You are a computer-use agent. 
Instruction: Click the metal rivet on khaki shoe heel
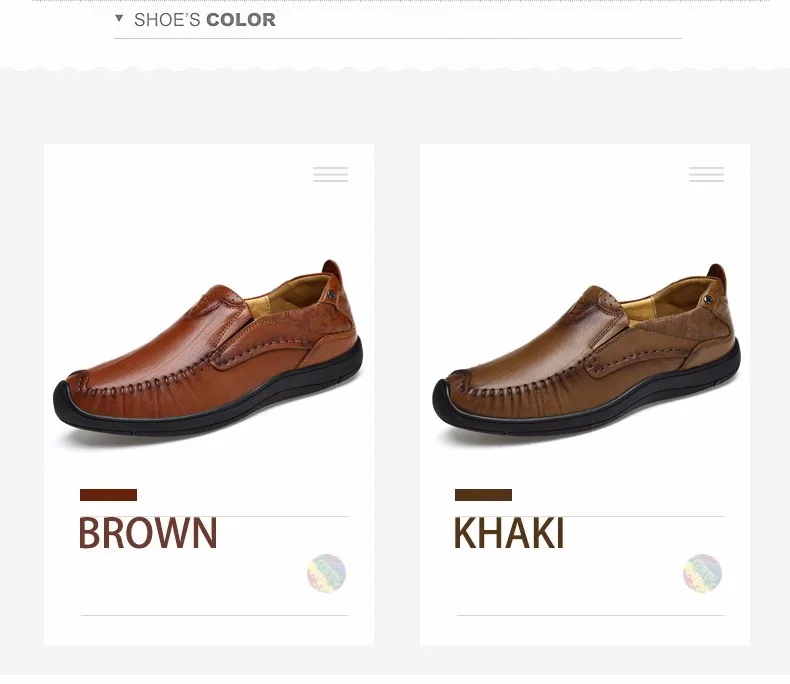pos(708,300)
